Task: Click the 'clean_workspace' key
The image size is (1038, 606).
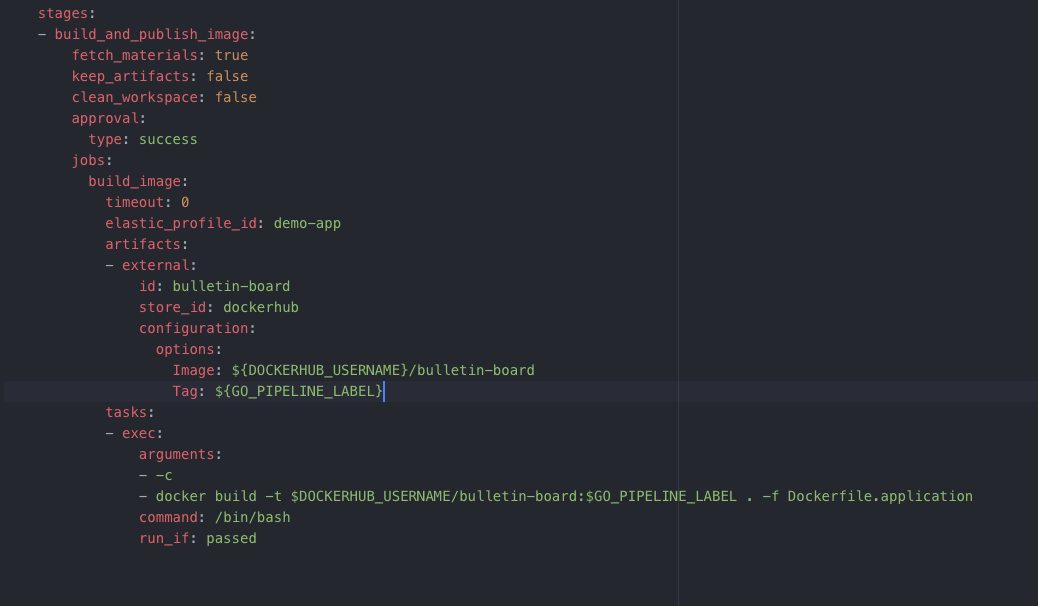Action: (134, 97)
